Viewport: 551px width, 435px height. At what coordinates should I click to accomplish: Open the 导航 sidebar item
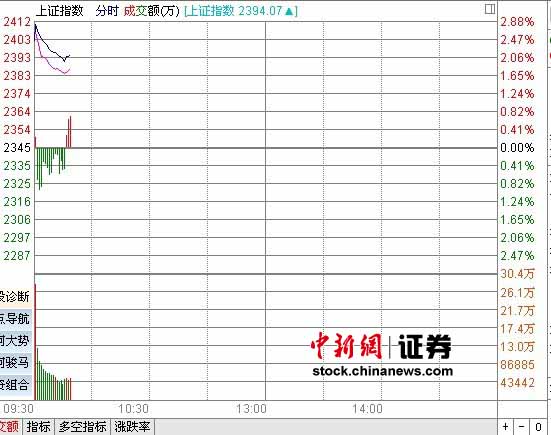(x=15, y=319)
